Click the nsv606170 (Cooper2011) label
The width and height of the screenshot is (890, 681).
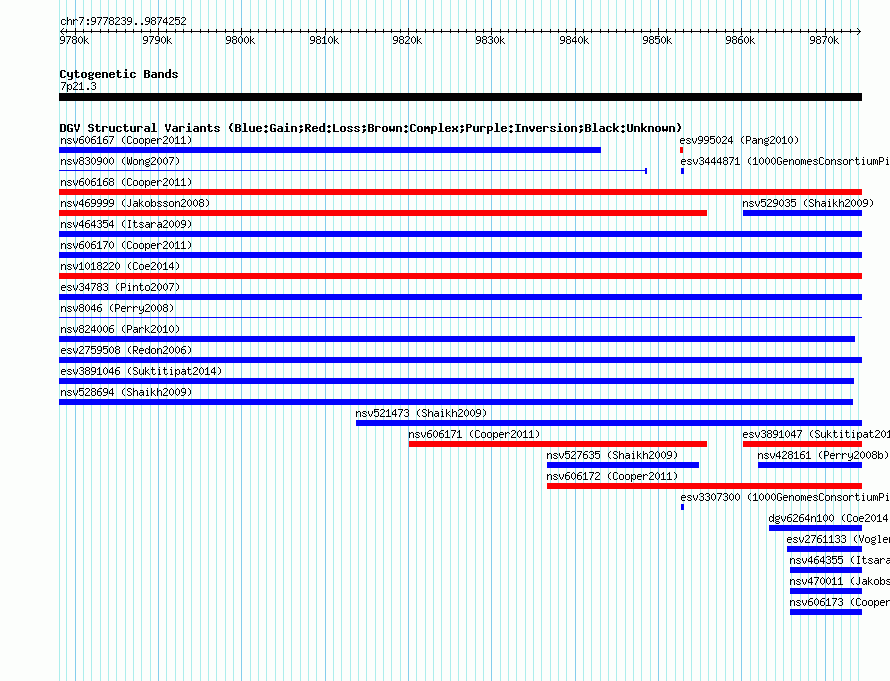click(x=126, y=245)
